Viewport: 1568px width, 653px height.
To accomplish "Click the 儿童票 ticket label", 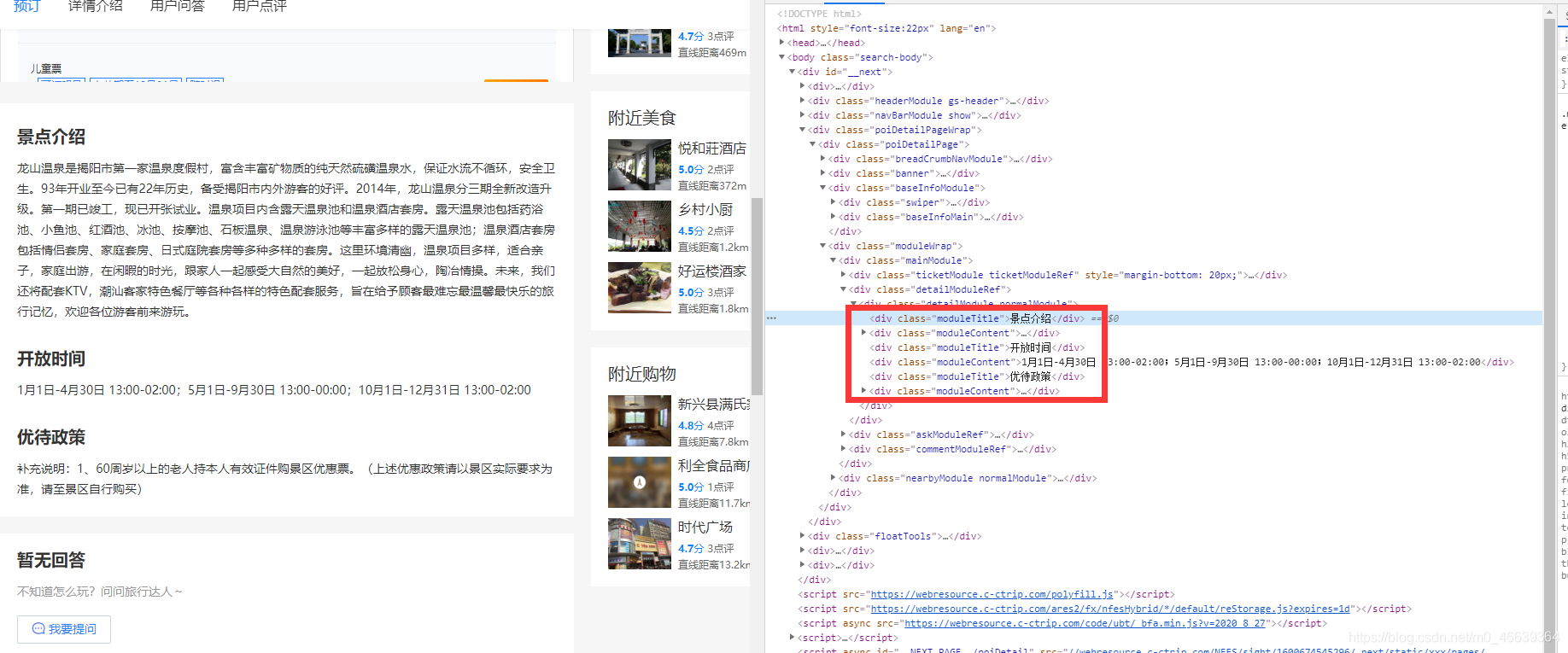I will point(46,68).
